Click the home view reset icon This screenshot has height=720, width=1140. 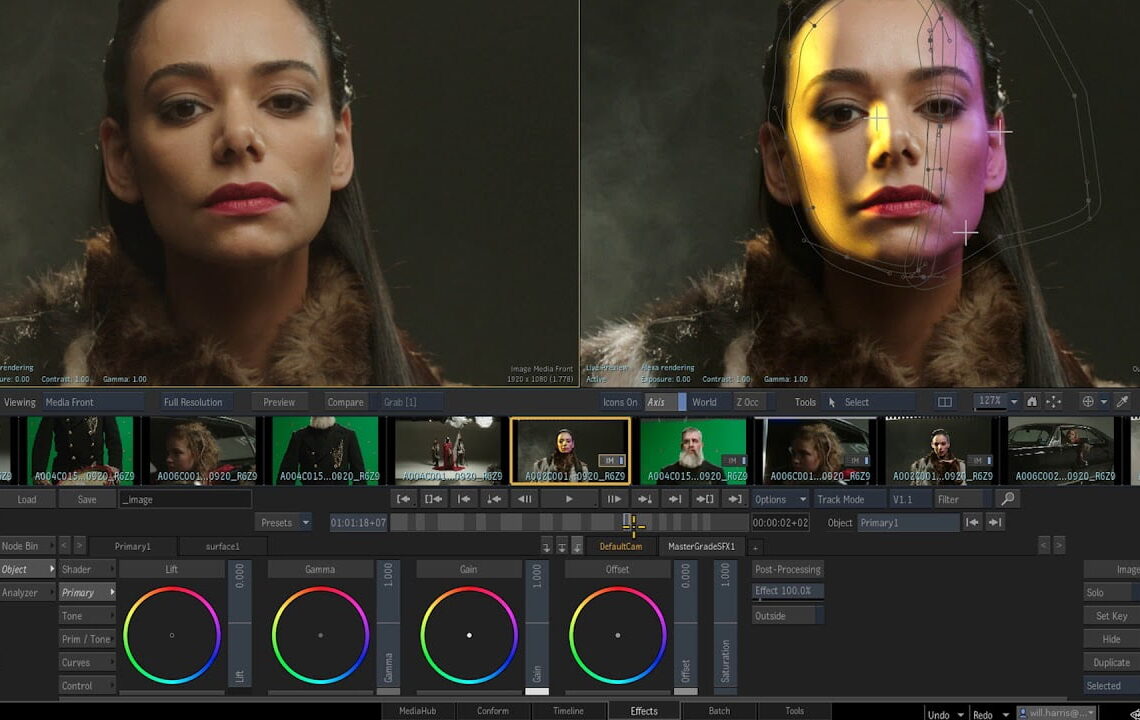click(x=1032, y=402)
